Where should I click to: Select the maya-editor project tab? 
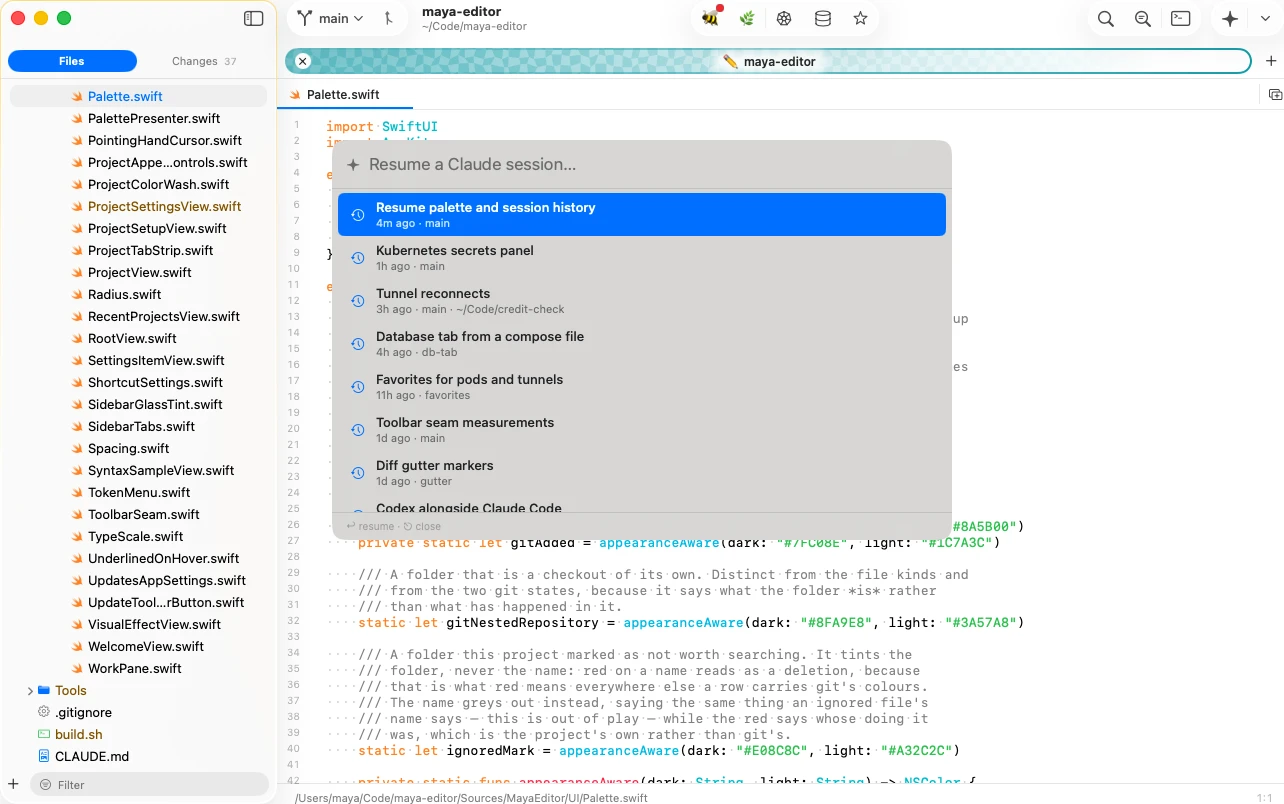click(768, 61)
